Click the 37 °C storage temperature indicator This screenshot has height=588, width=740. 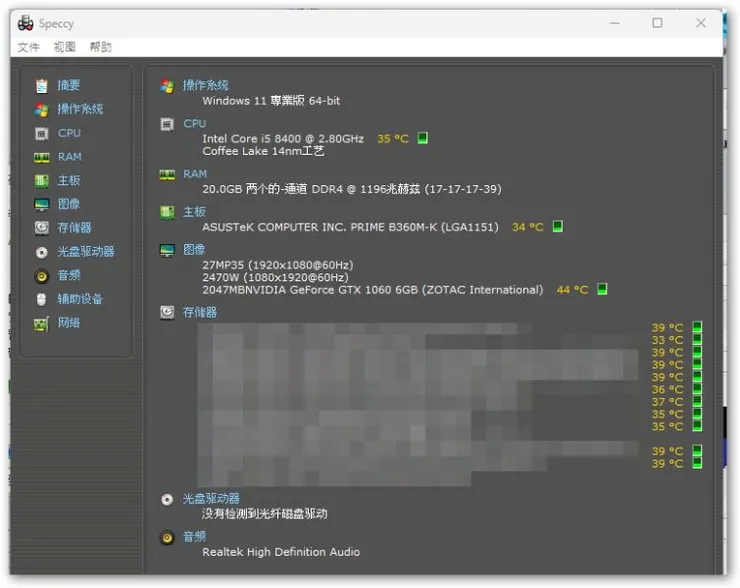tap(697, 401)
